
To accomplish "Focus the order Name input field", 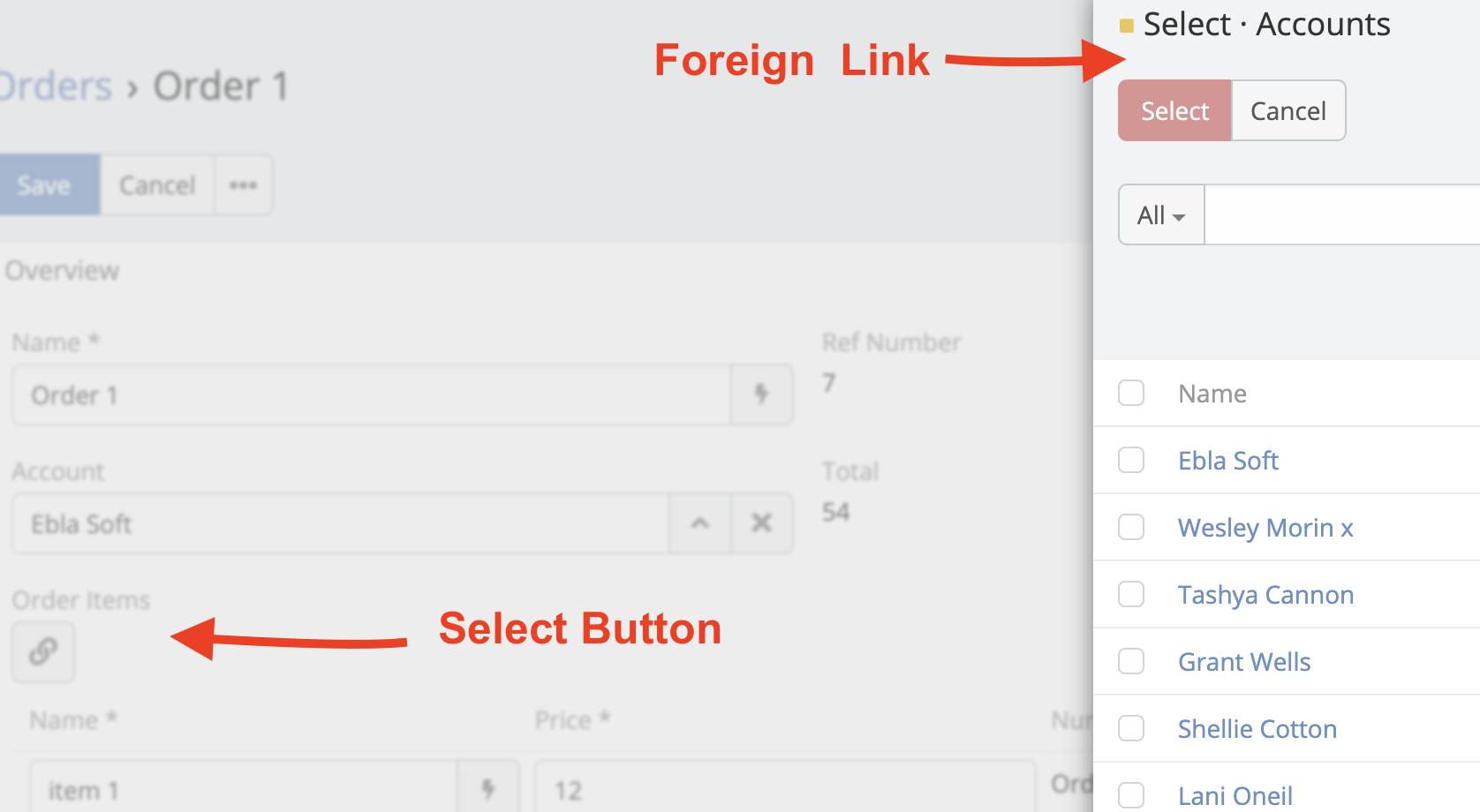I will (x=371, y=395).
